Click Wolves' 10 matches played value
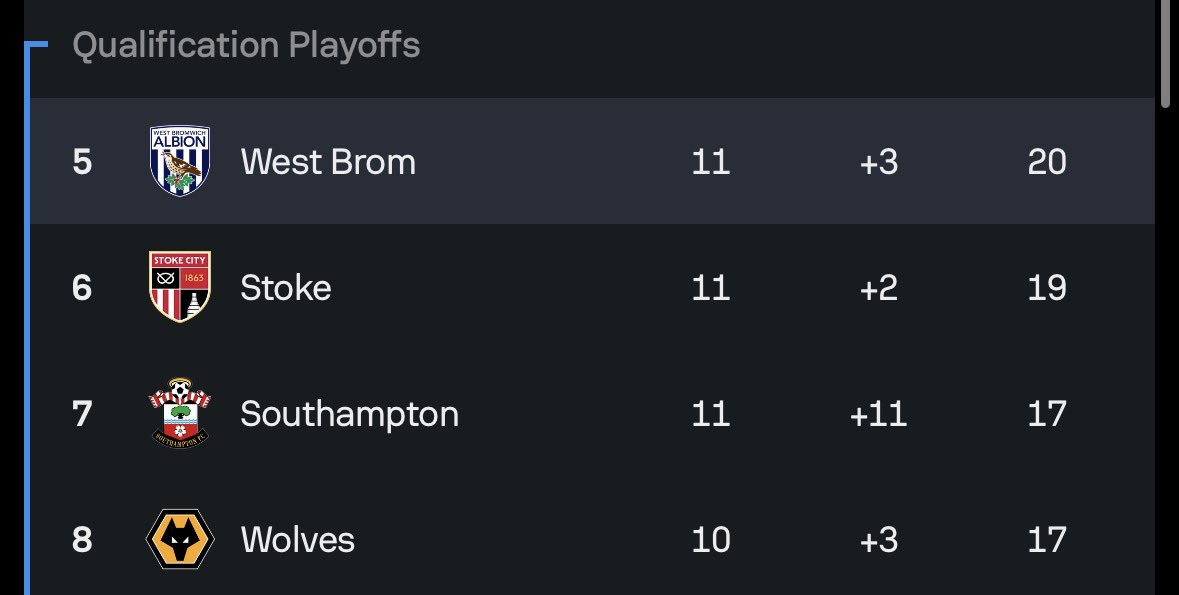1179x595 pixels. (x=711, y=539)
